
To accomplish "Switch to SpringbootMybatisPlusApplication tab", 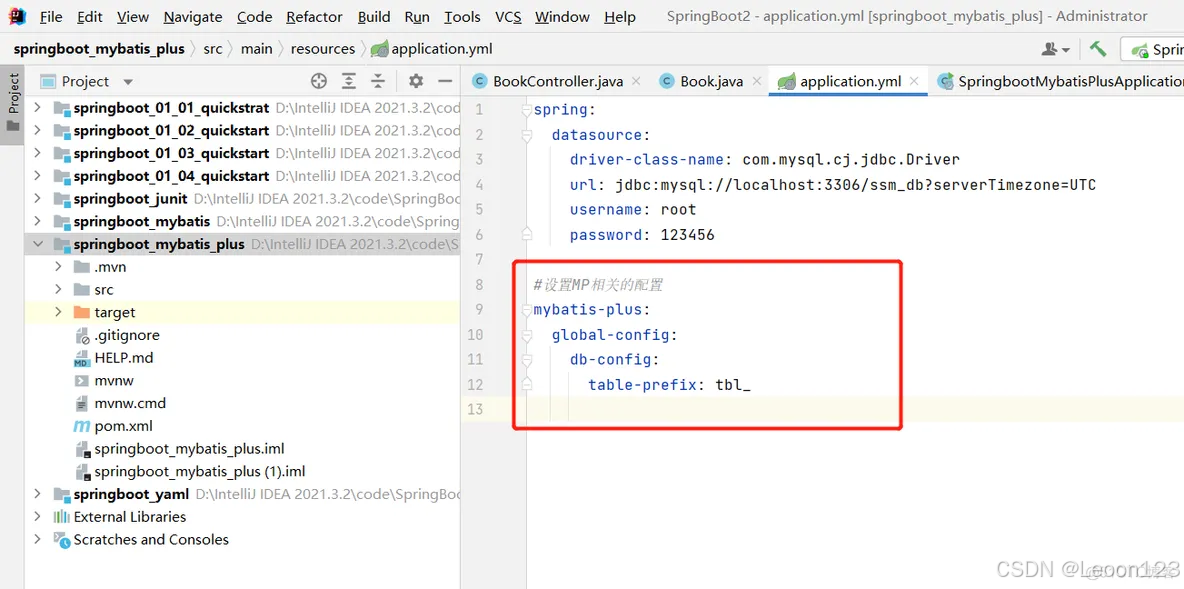I will click(1061, 82).
